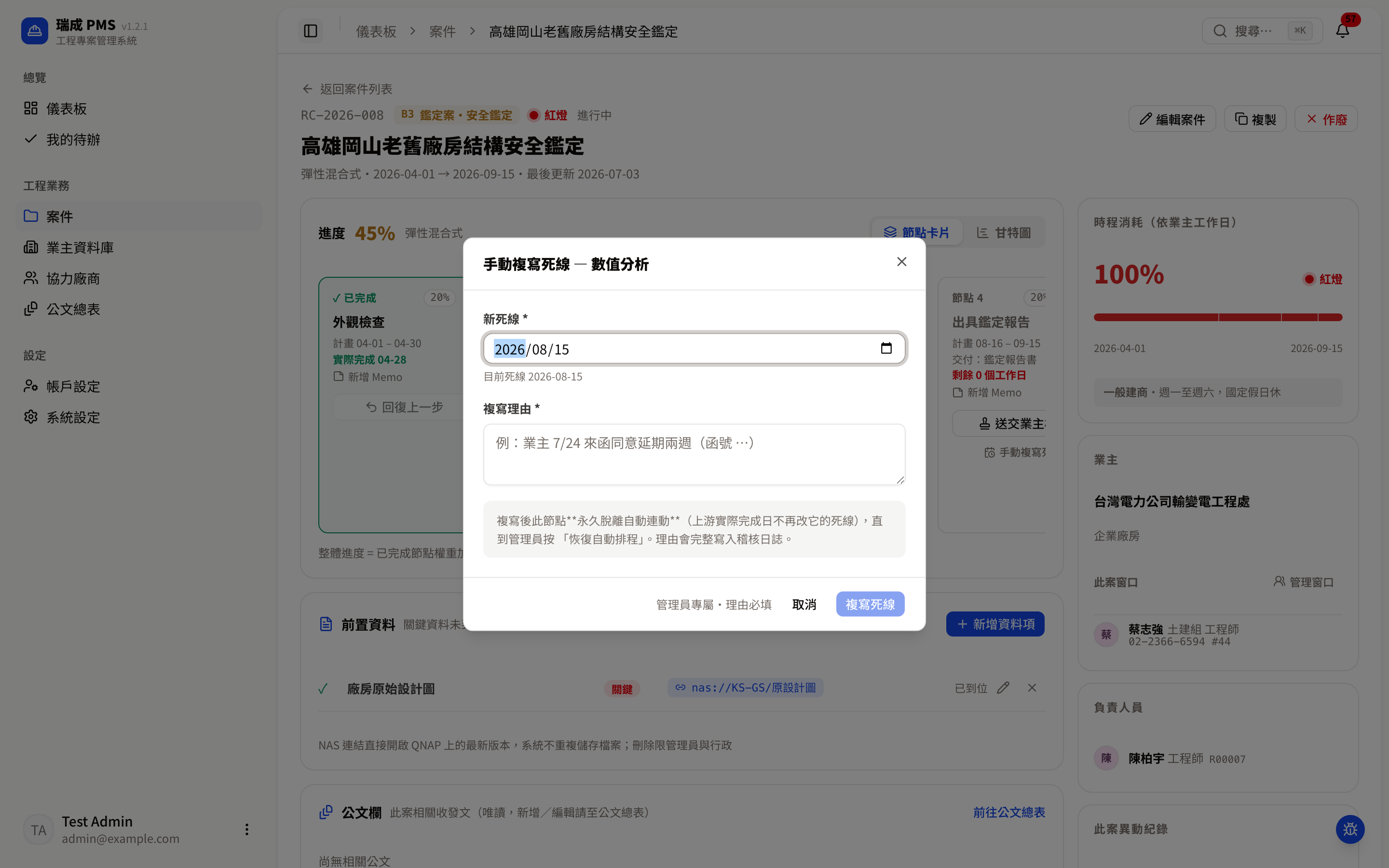1389x868 pixels.
Task: Click the 已到位 status text
Action: (970, 688)
